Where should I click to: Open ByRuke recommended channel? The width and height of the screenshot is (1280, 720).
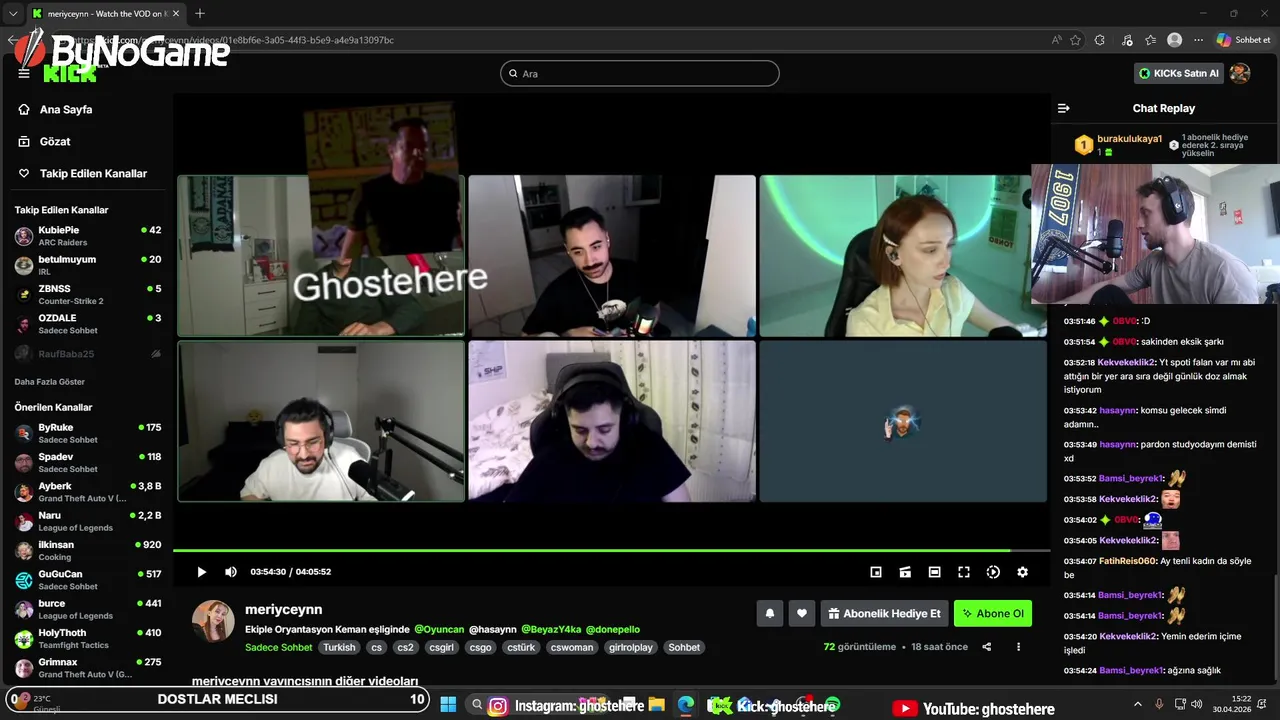pyautogui.click(x=88, y=433)
